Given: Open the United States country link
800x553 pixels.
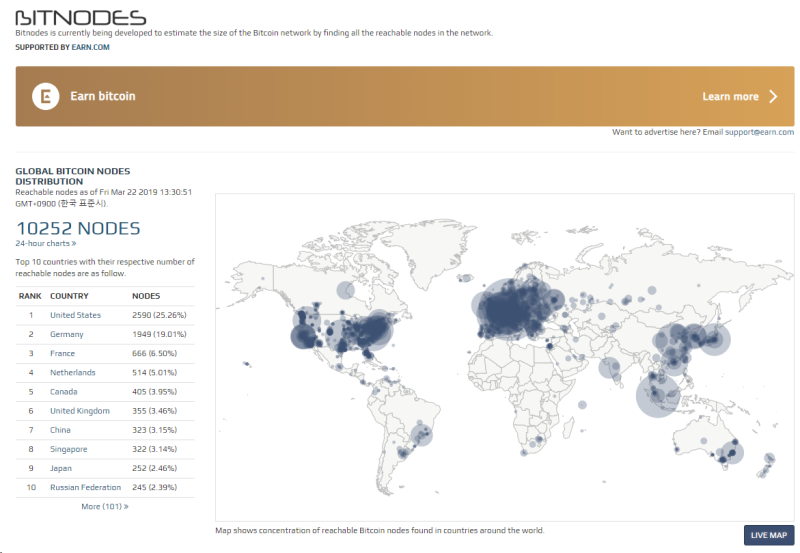Looking at the screenshot, I should click(75, 315).
